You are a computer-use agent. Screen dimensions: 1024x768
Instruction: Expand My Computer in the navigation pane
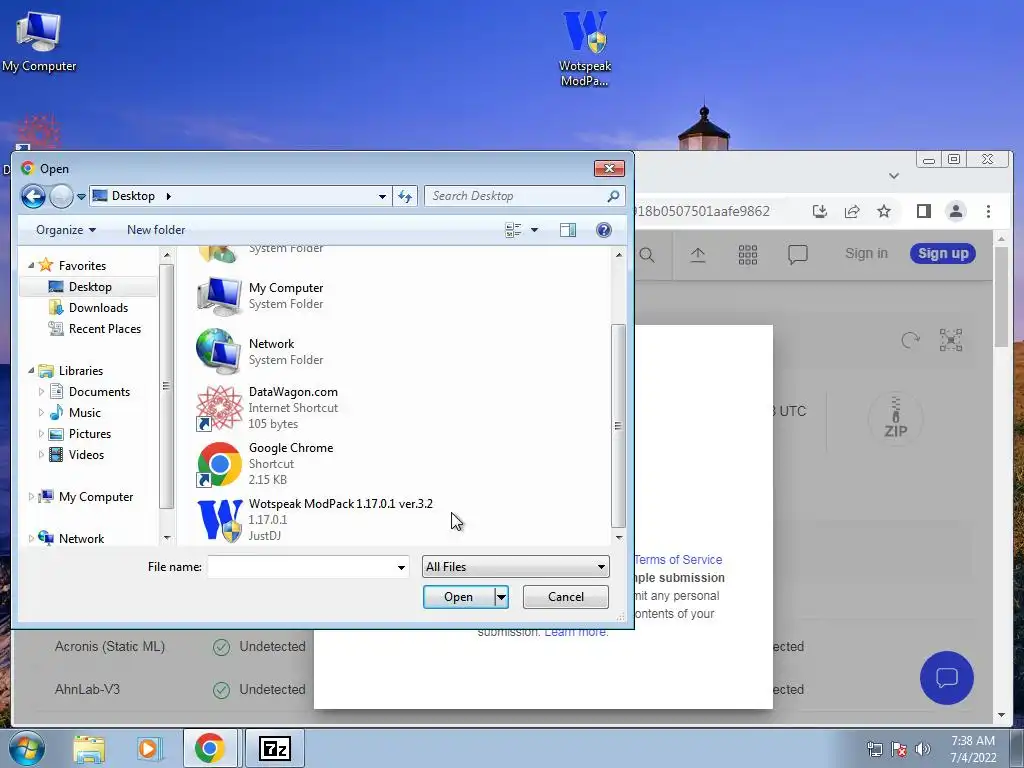click(31, 497)
